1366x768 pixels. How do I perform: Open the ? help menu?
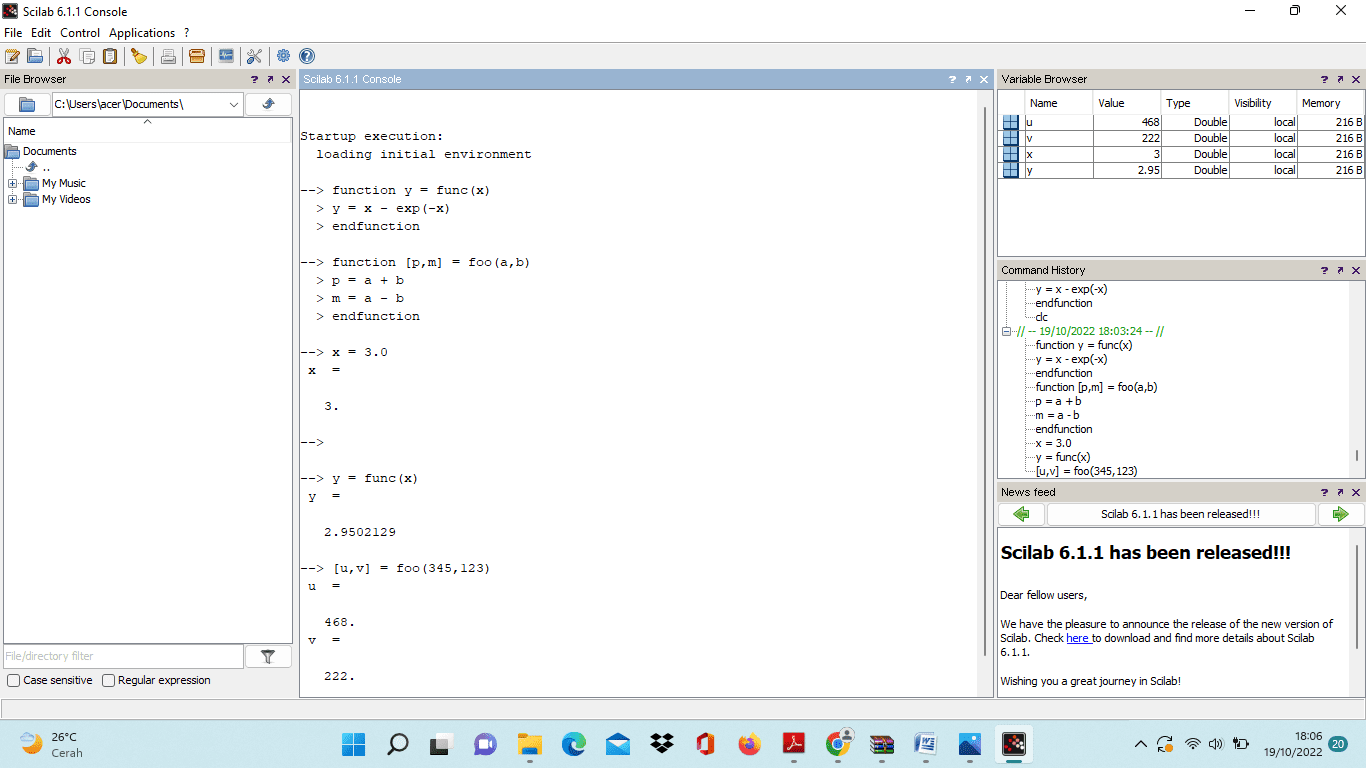[186, 33]
